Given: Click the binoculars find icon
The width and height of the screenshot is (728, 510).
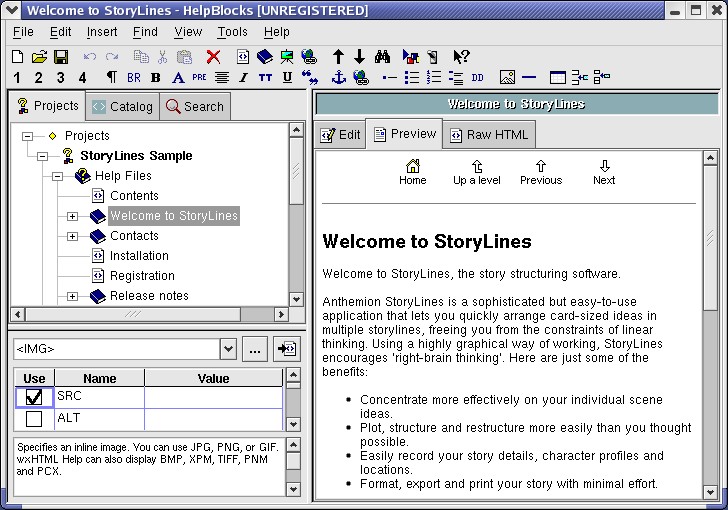Looking at the screenshot, I should tap(383, 57).
